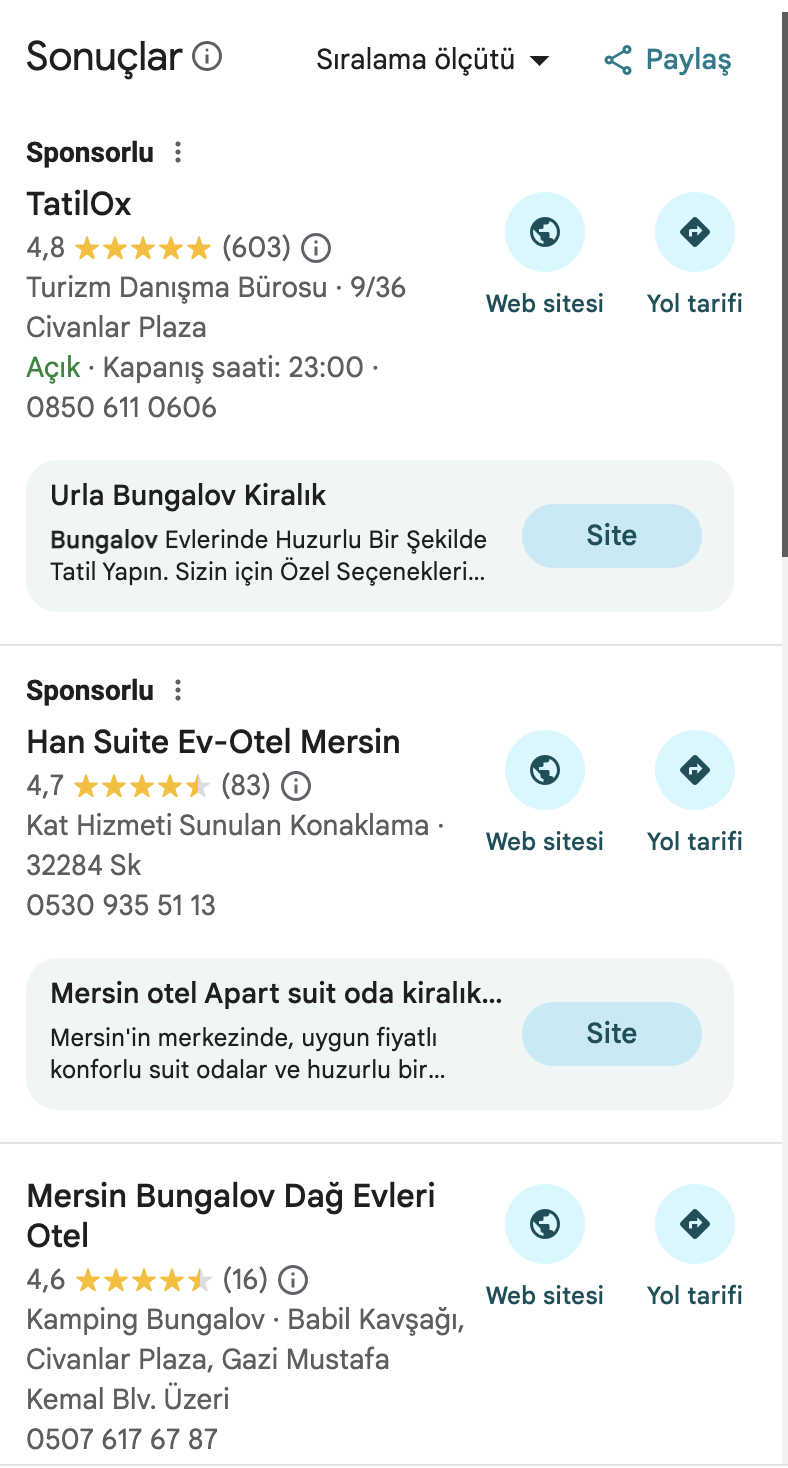788x1468 pixels.
Task: Open Han Suite Ev-Otel website icon
Action: coord(545,771)
